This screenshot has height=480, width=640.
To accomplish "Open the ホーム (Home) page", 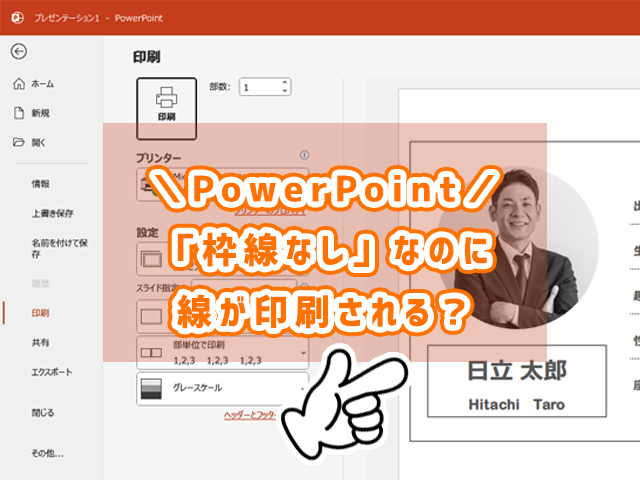I will point(42,84).
